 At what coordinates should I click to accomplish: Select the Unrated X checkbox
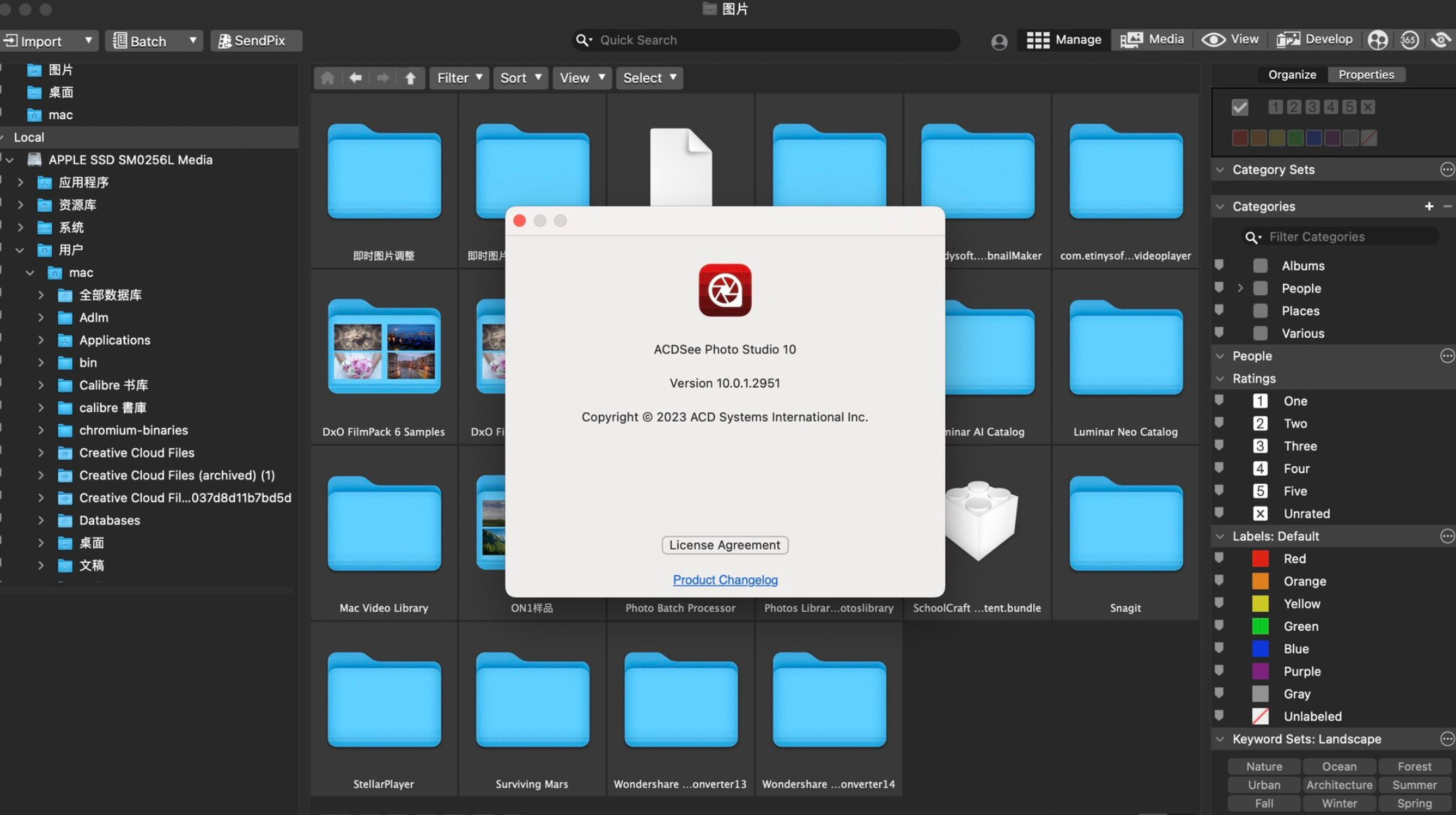(x=1260, y=514)
